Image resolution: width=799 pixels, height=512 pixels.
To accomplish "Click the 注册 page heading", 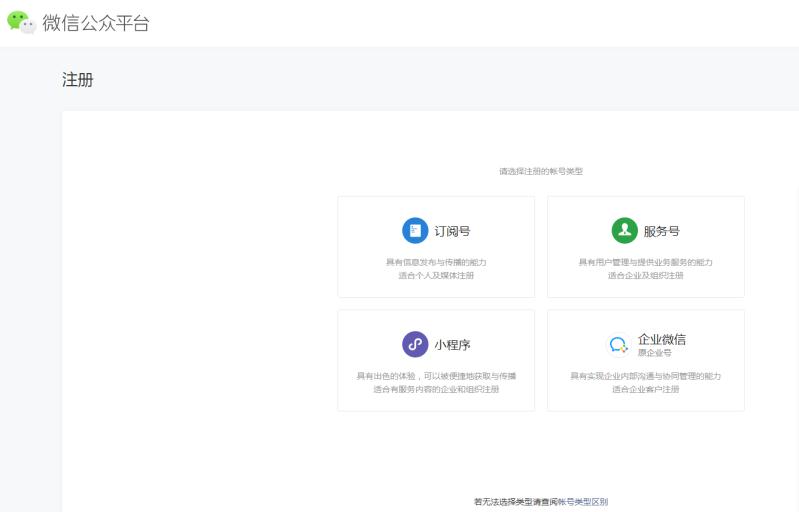I will [78, 80].
